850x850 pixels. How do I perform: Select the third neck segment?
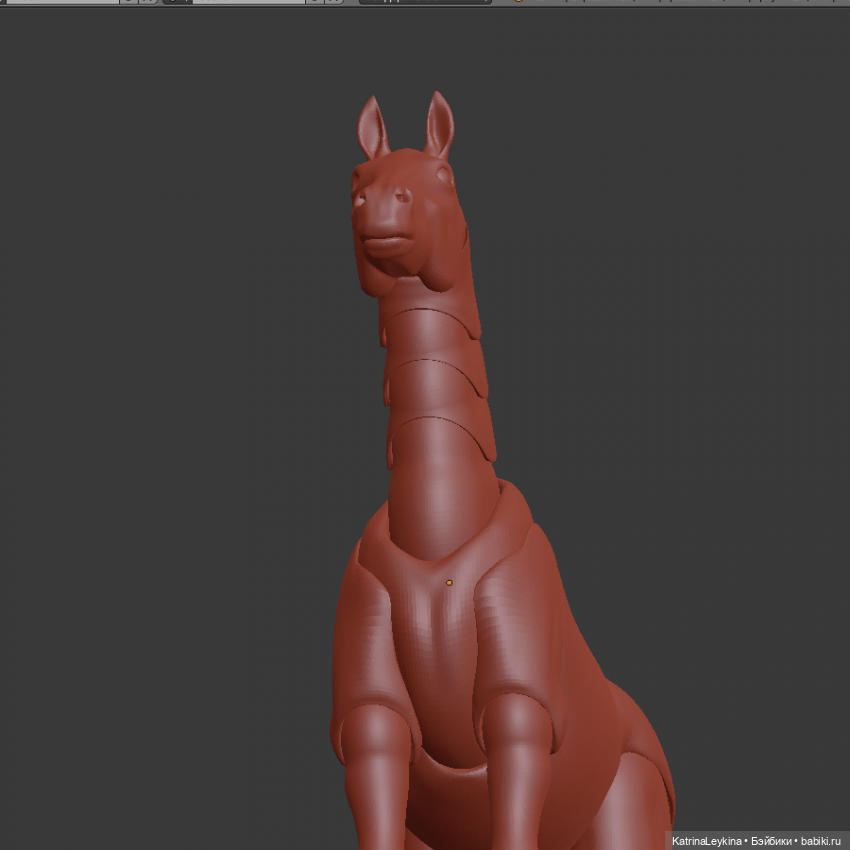pyautogui.click(x=440, y=440)
